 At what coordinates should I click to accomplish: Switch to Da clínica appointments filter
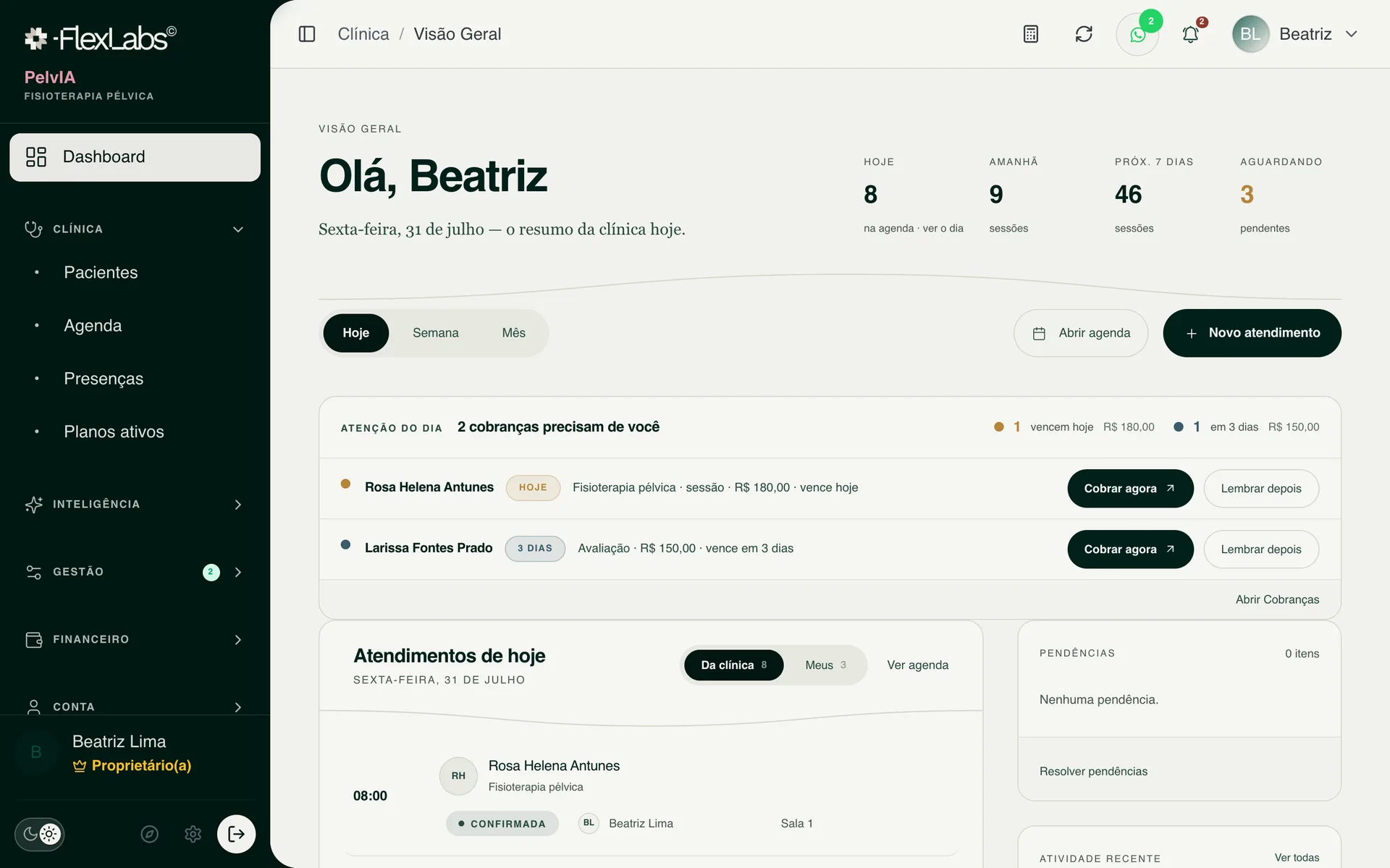[x=733, y=665]
